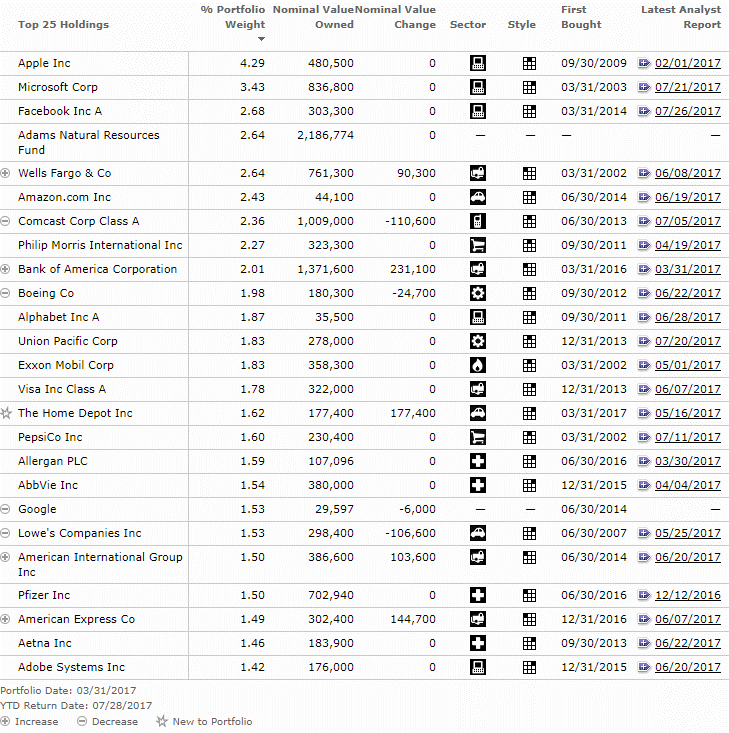The image size is (729, 733).
Task: Sort by Style column header
Action: click(x=522, y=24)
